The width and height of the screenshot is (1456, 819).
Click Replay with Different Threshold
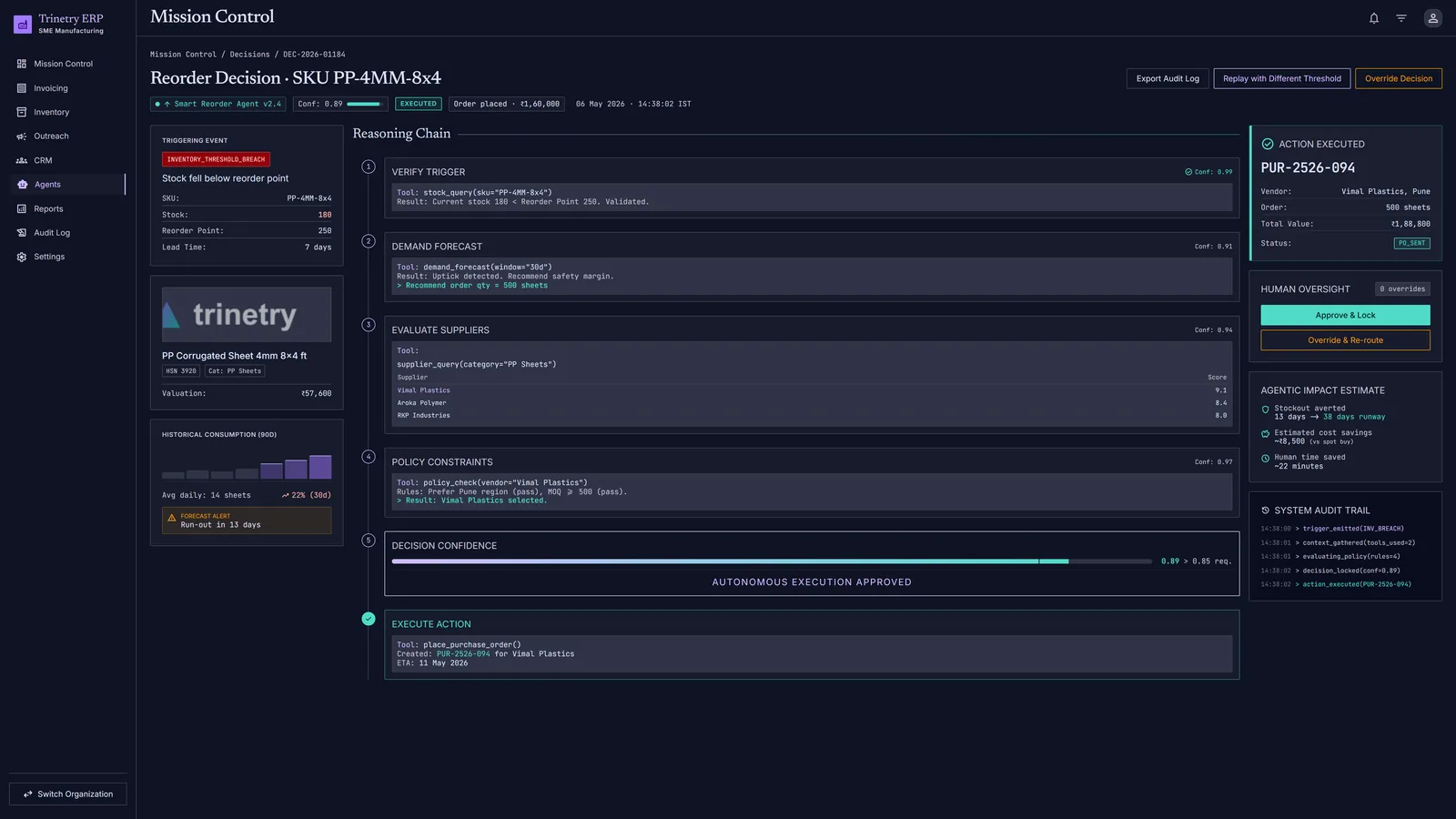click(x=1282, y=78)
